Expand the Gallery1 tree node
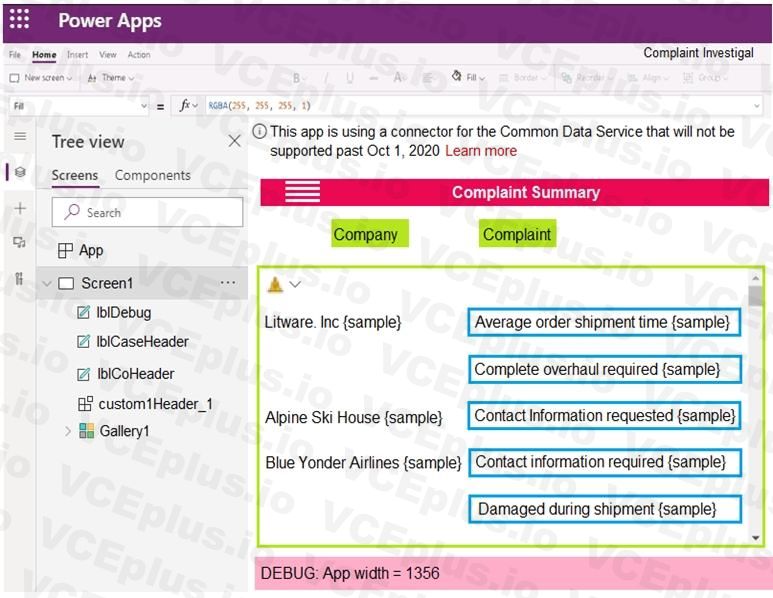This screenshot has height=598, width=773. (68, 431)
